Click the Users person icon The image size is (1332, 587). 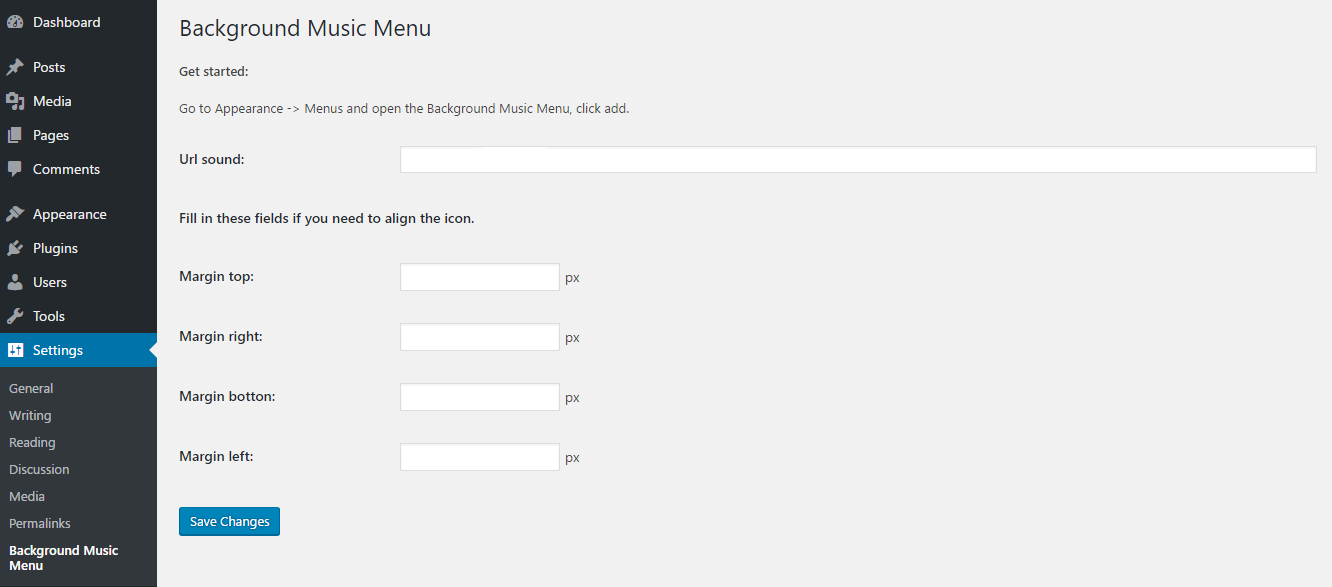click(15, 282)
